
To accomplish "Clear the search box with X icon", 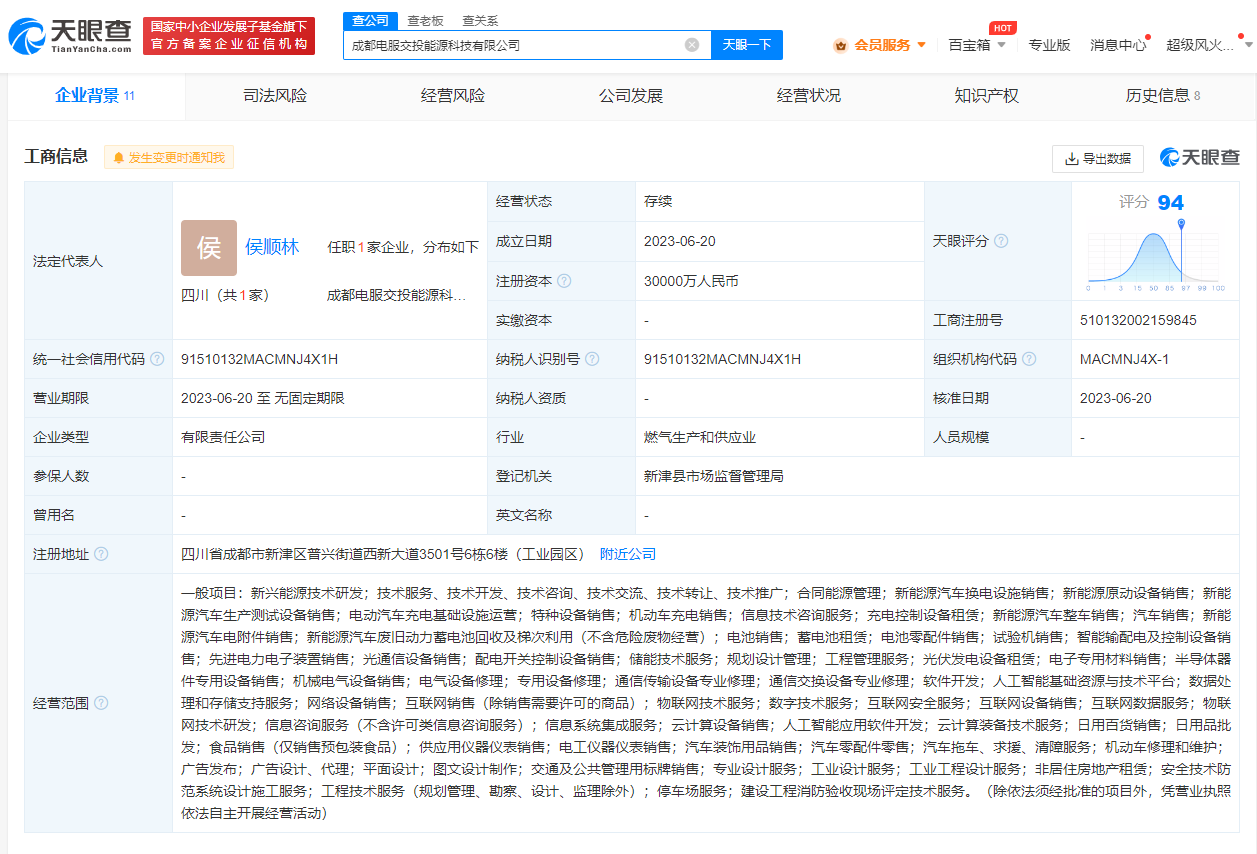I will pyautogui.click(x=692, y=45).
